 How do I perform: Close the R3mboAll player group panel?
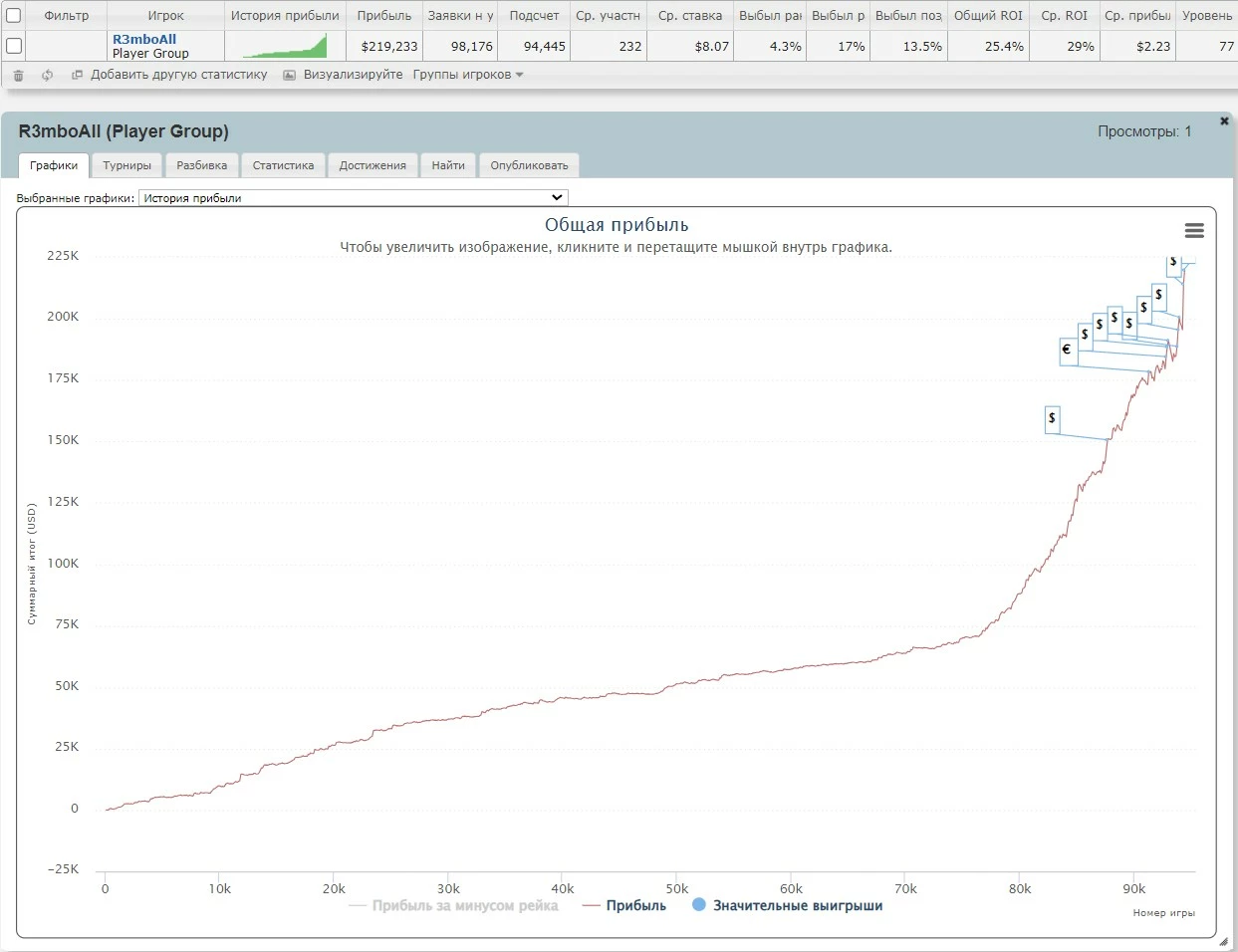1224,121
